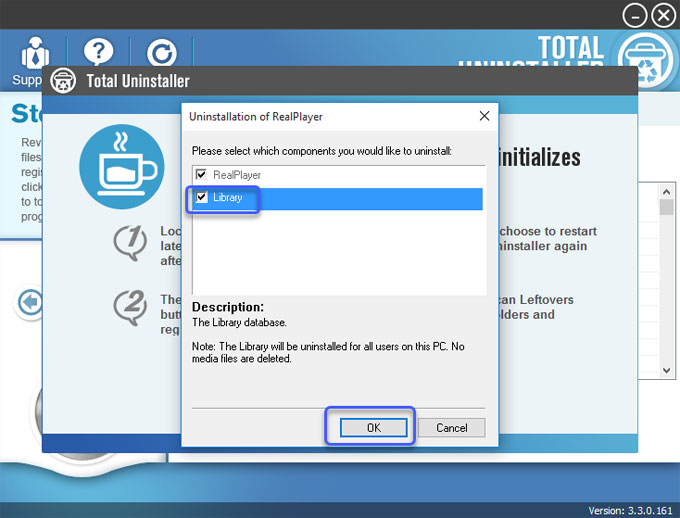Click OK in the RealPlayer uninstall dialog
Image resolution: width=680 pixels, height=518 pixels.
[x=373, y=428]
